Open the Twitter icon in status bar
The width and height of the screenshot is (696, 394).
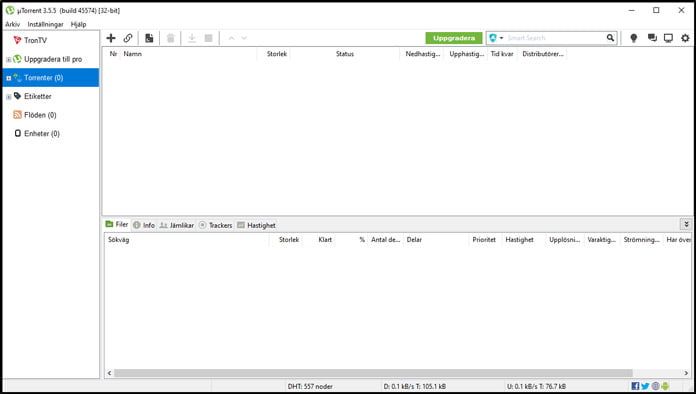(x=645, y=386)
